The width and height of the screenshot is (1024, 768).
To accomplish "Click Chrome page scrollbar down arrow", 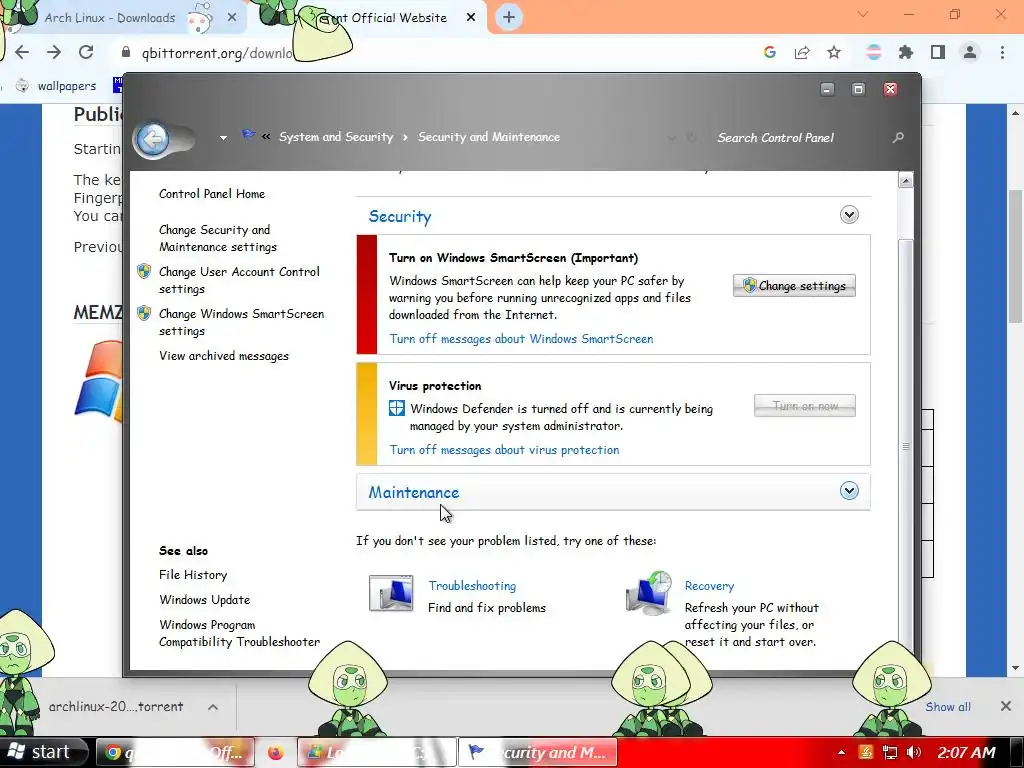I will tap(1016, 667).
